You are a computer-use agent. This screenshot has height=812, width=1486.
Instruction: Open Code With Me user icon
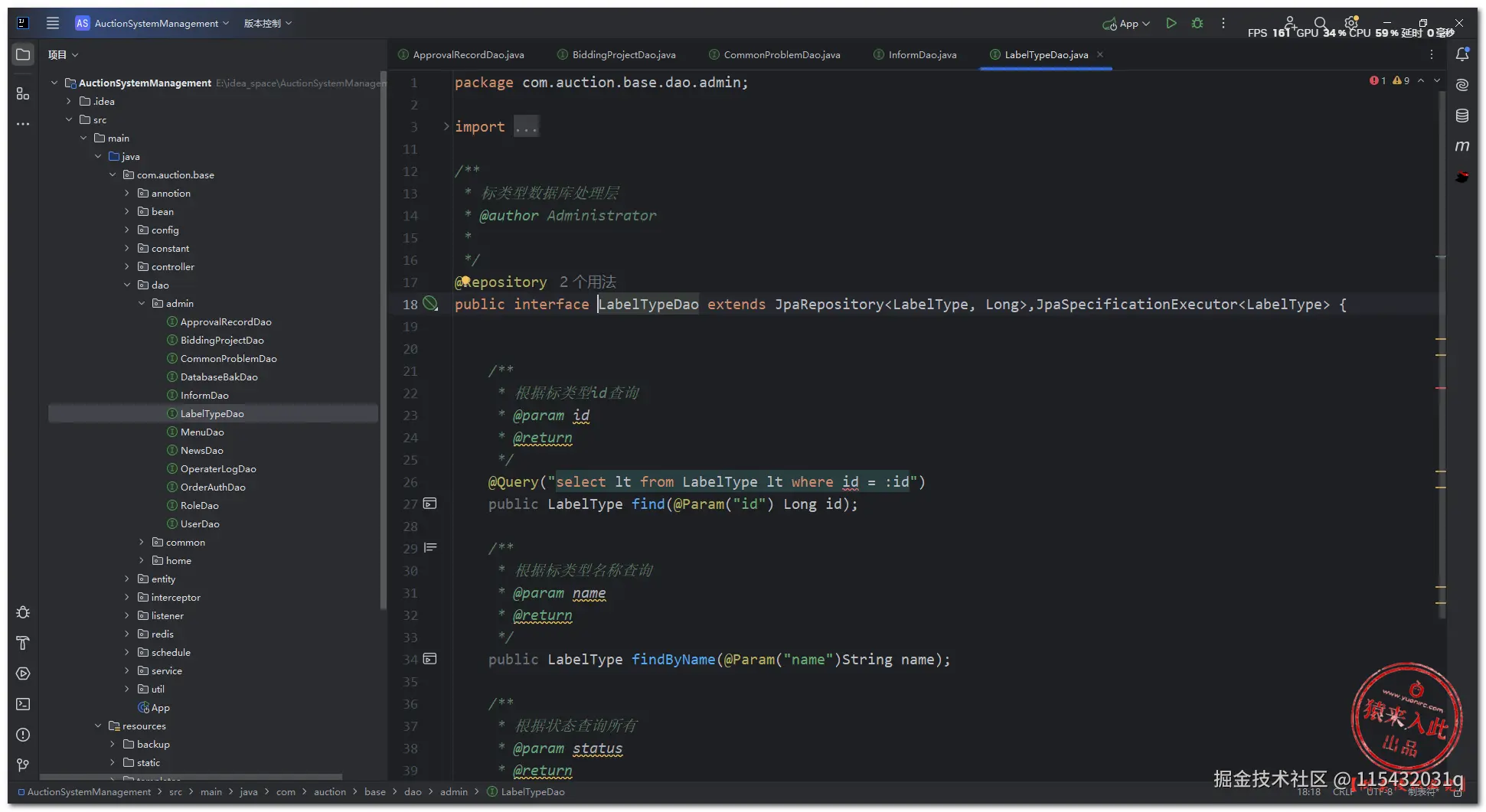1290,23
